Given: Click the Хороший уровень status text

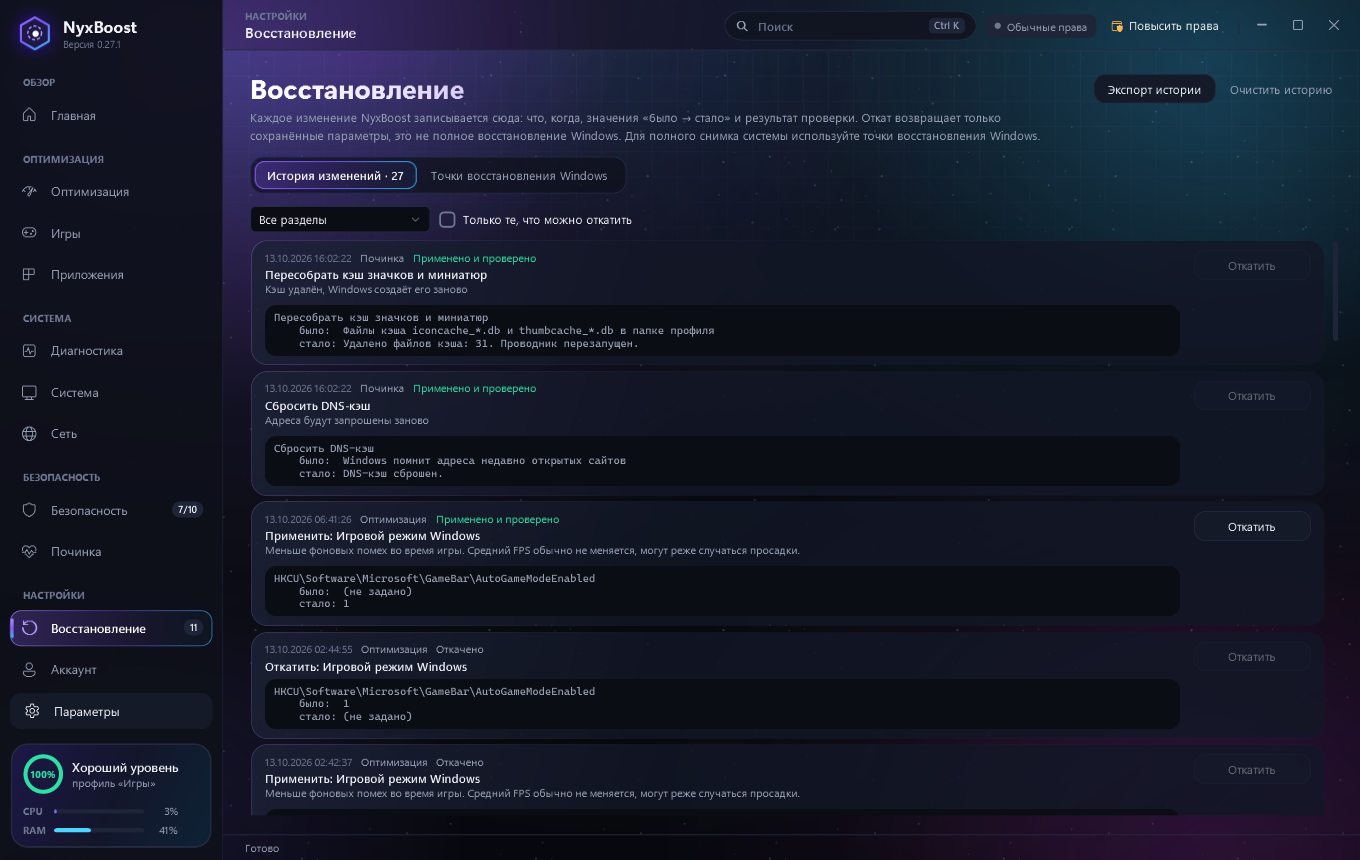Looking at the screenshot, I should (x=125, y=767).
